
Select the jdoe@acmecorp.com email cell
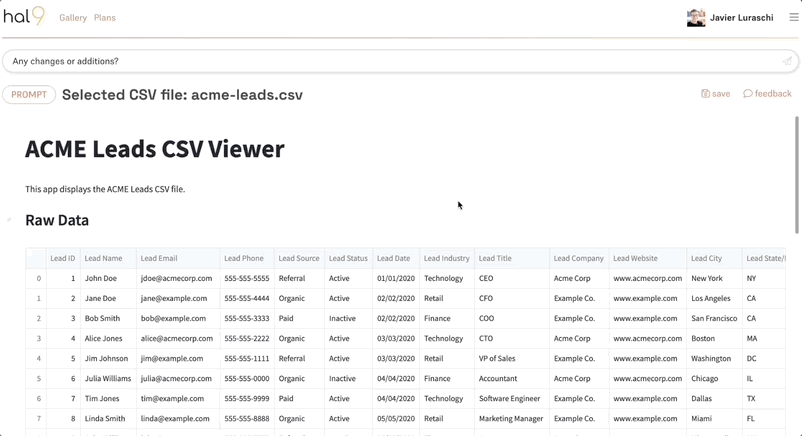pos(176,278)
